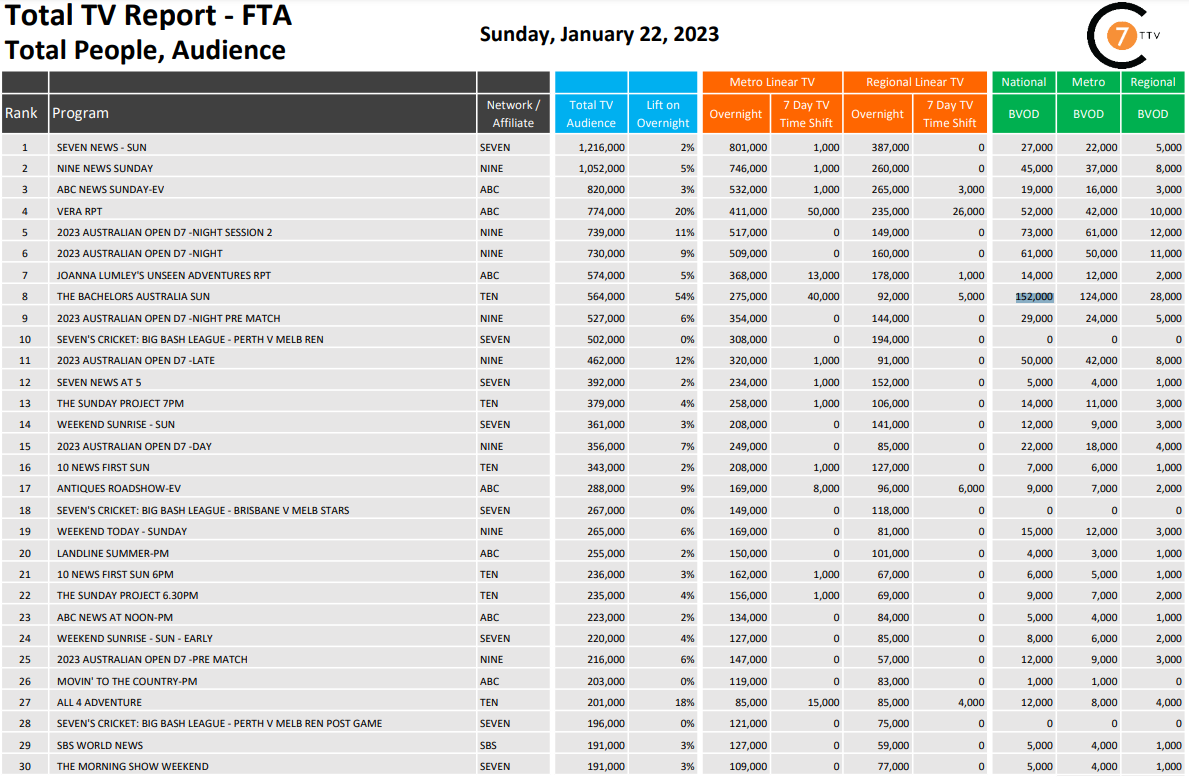
Task: Click the Program column header
Action: point(81,113)
